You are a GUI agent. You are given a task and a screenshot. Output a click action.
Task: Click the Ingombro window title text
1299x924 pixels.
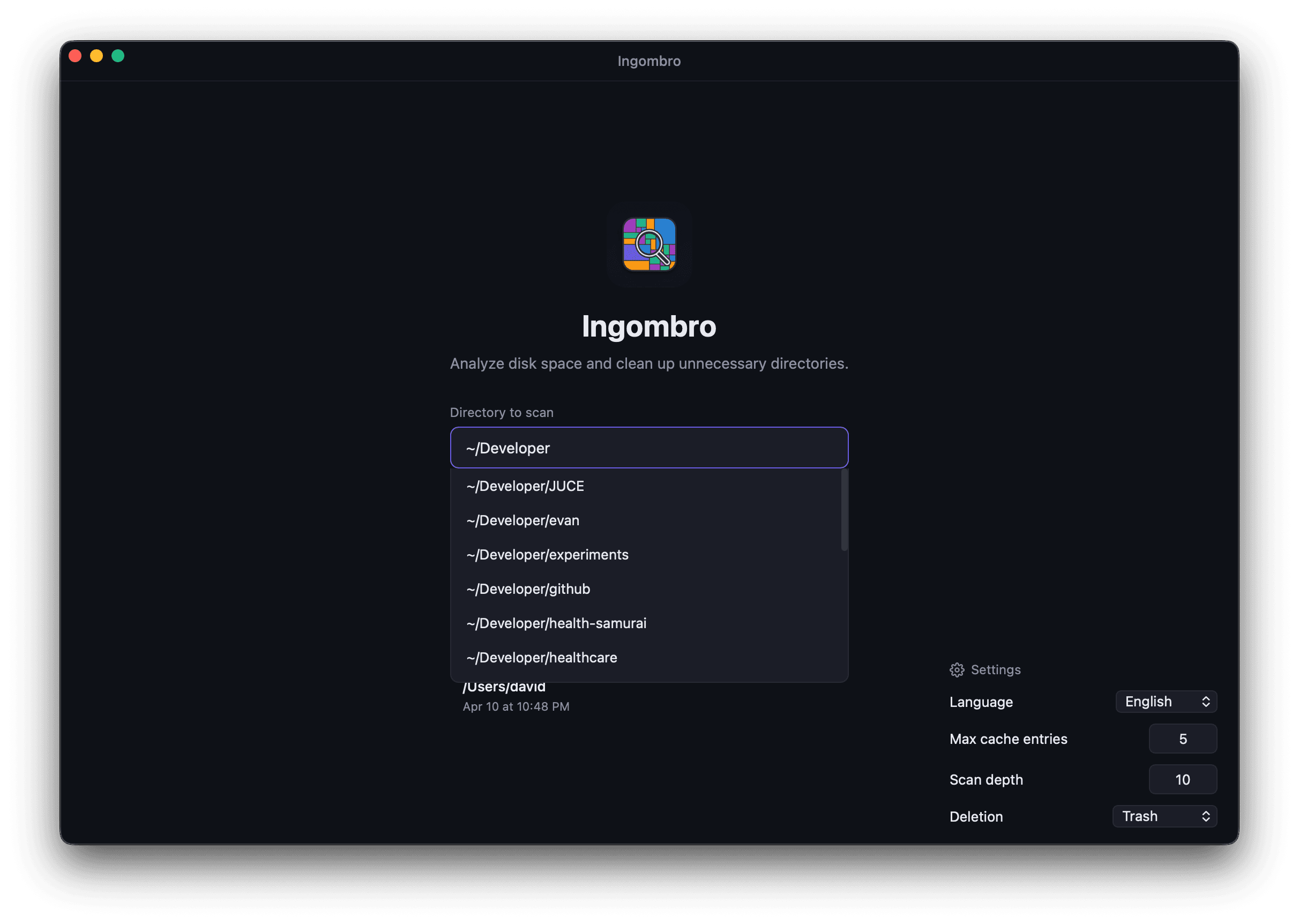pos(649,61)
